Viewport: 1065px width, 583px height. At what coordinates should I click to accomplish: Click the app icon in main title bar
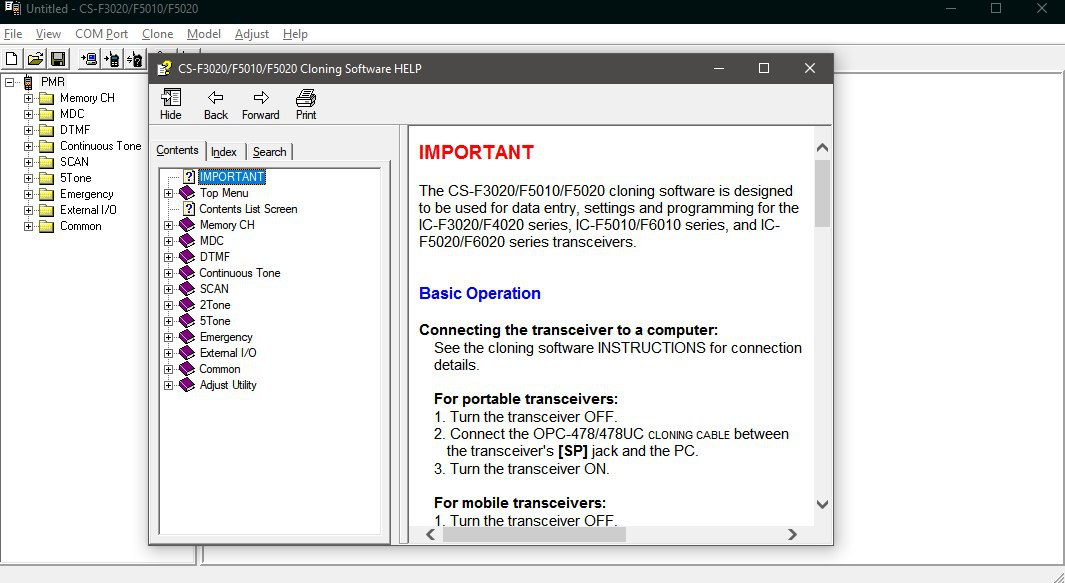(x=12, y=8)
